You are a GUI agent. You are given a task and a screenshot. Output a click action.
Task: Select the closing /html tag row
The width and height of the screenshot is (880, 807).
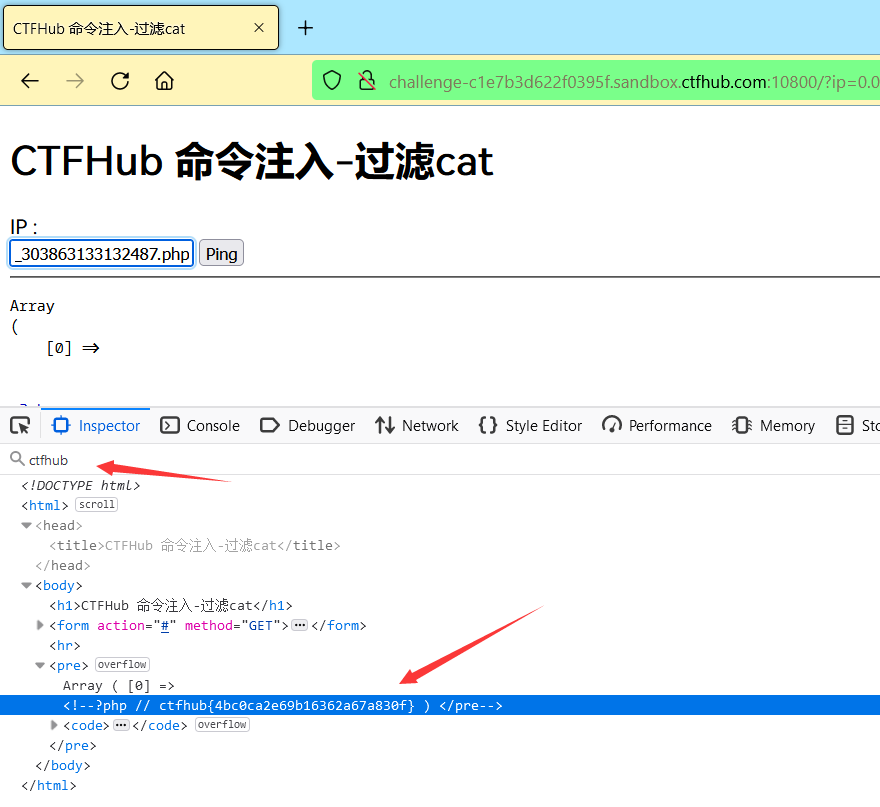tap(49, 786)
